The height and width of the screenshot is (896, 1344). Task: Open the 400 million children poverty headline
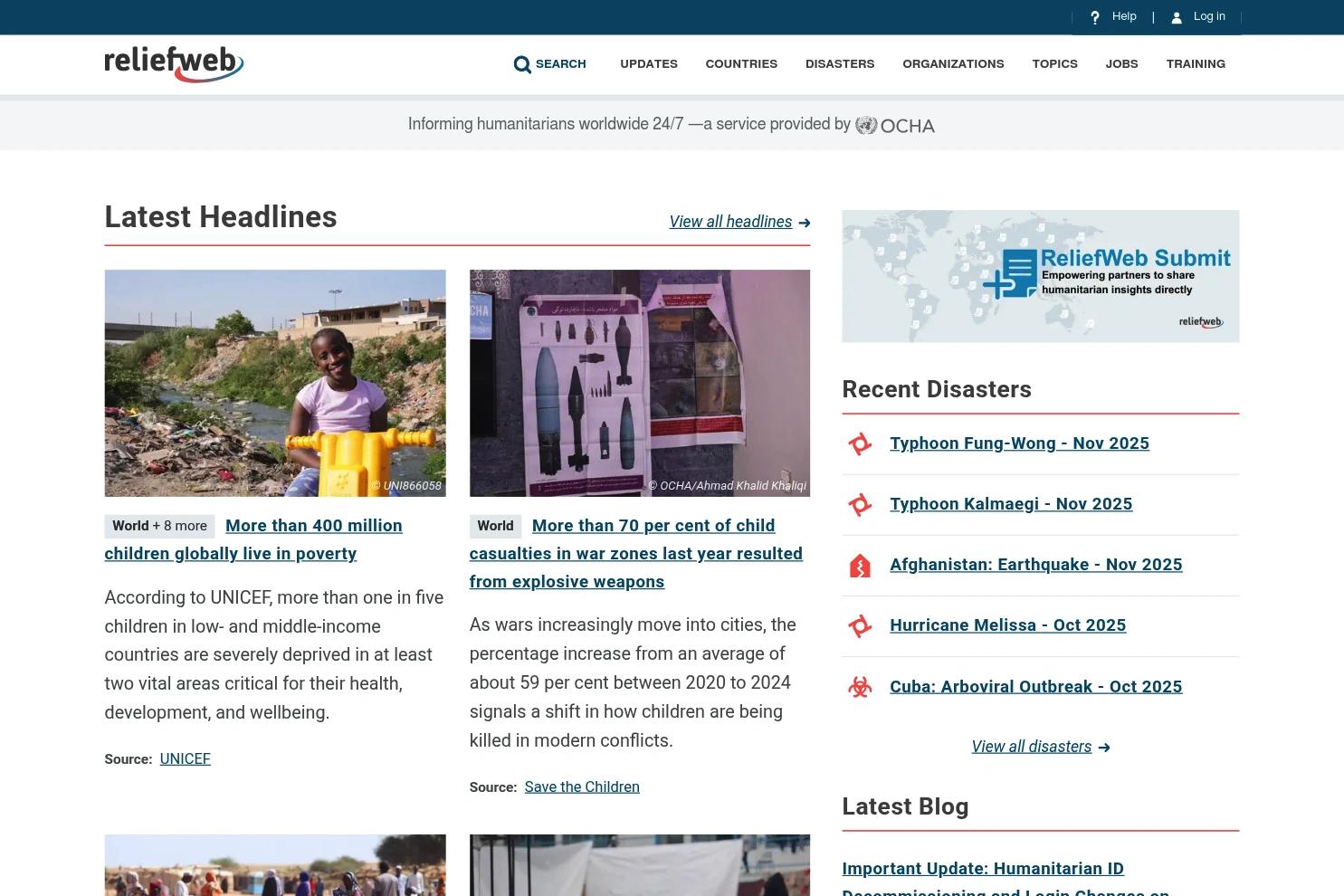coord(253,539)
